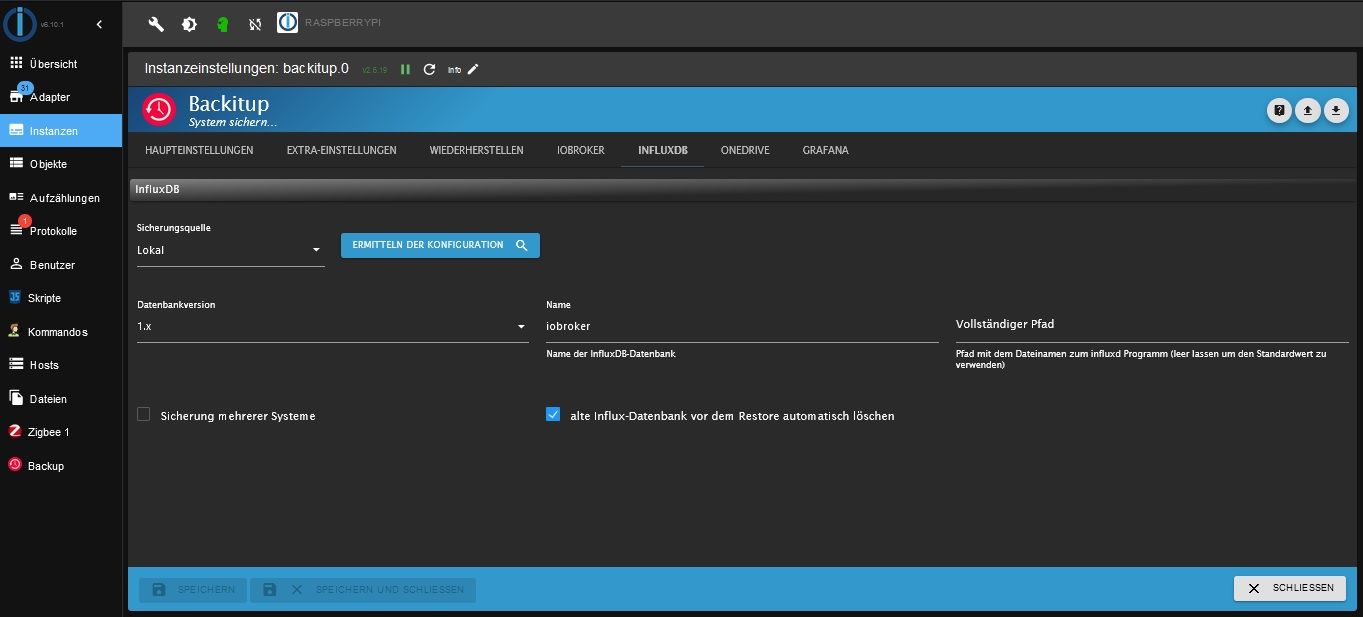
Task: Click Ermitteln der Konfiguration button
Action: pos(440,245)
